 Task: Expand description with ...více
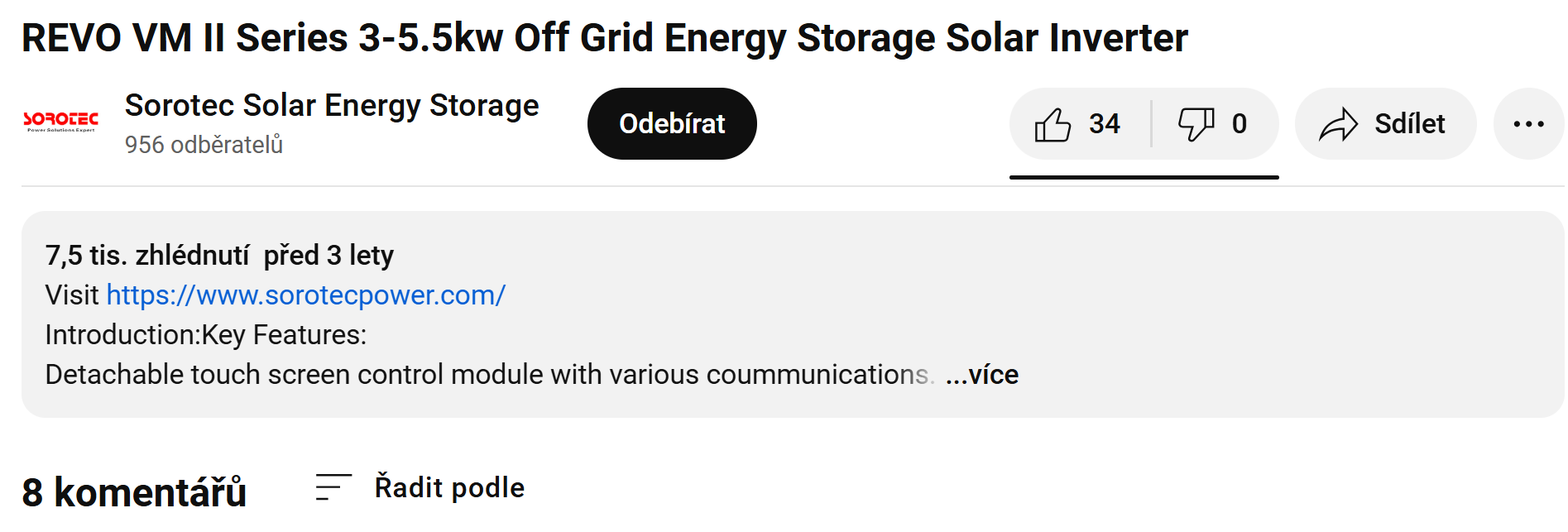click(x=982, y=375)
